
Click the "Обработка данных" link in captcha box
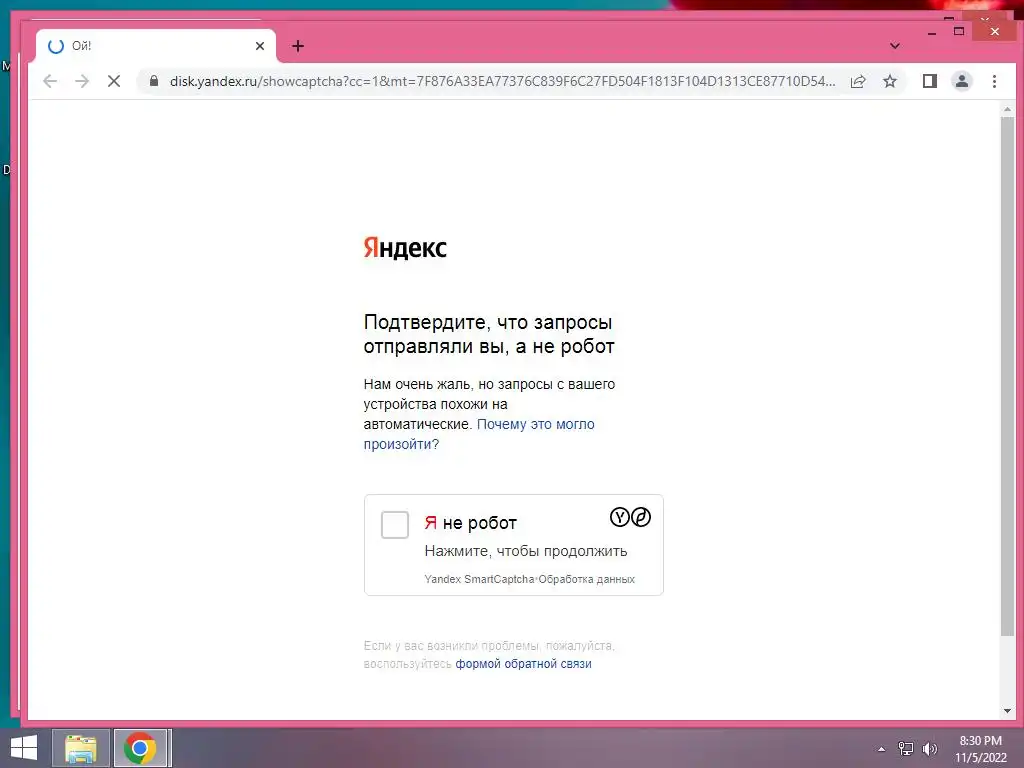(x=586, y=579)
